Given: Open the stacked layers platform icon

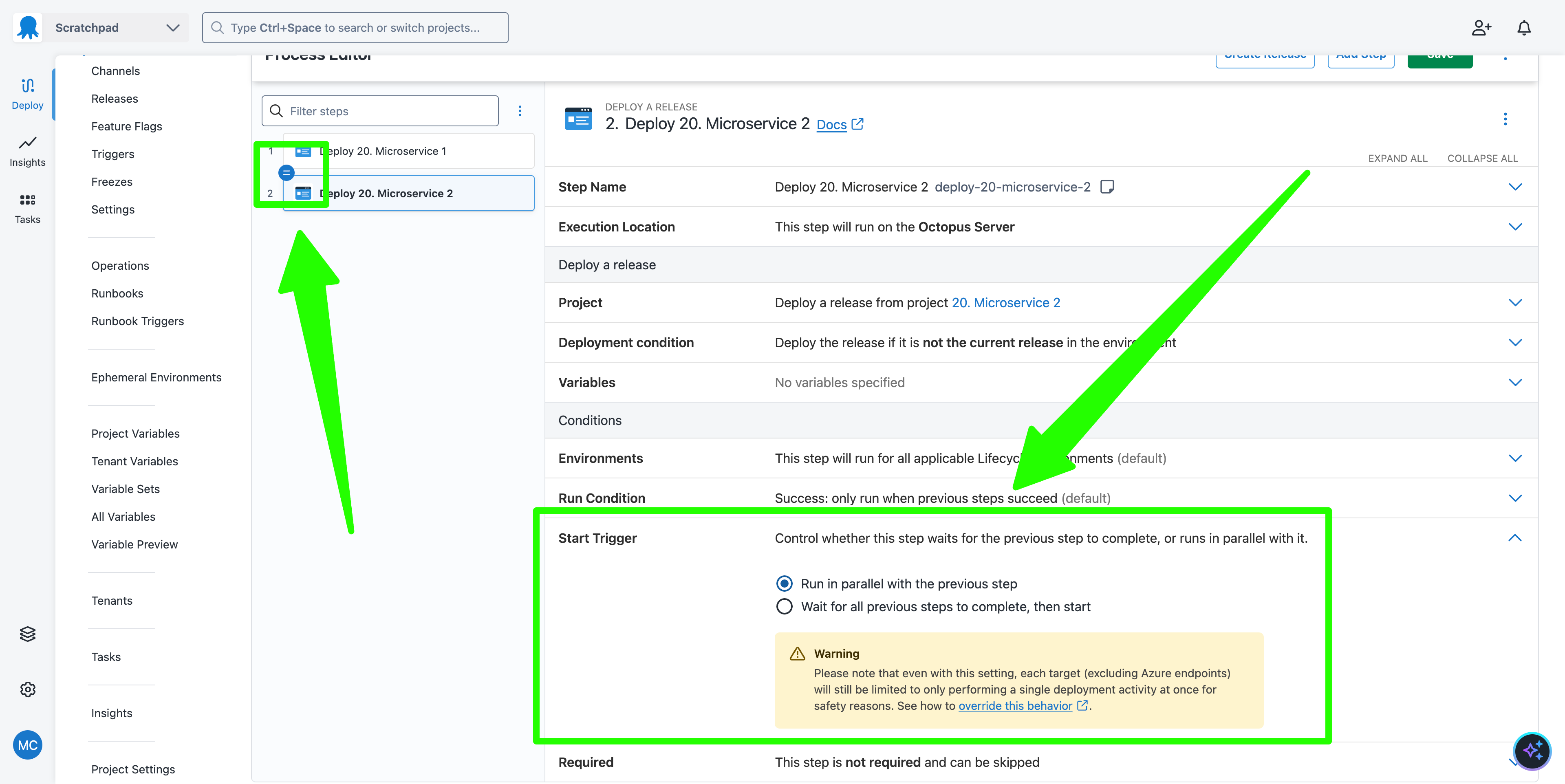Looking at the screenshot, I should pos(27,633).
